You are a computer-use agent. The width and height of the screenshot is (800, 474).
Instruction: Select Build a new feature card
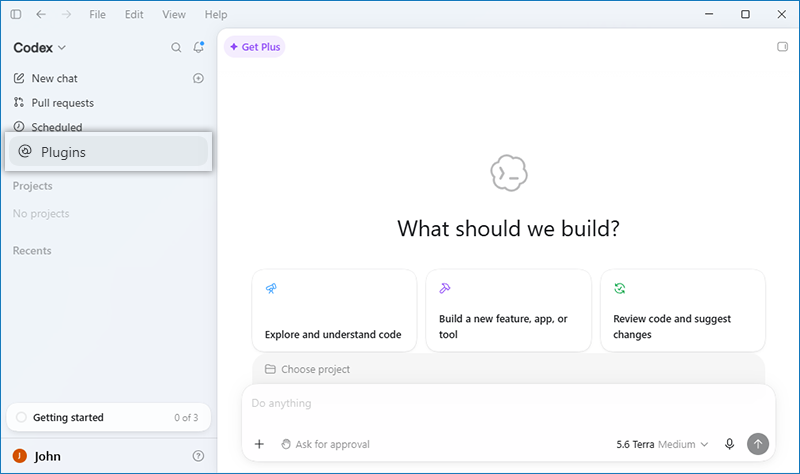tap(509, 310)
